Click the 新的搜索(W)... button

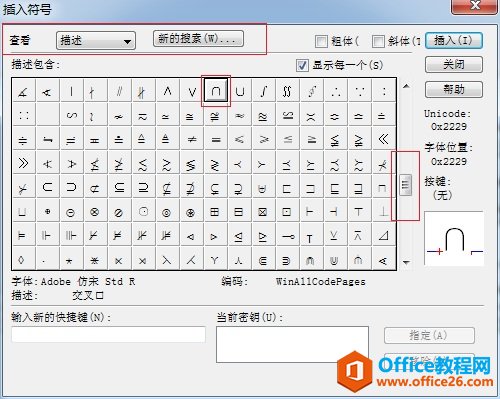click(198, 39)
